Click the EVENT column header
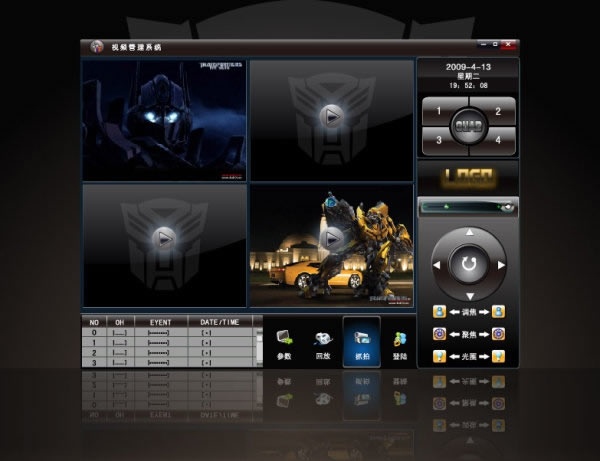This screenshot has width=600, height=461. (x=161, y=322)
